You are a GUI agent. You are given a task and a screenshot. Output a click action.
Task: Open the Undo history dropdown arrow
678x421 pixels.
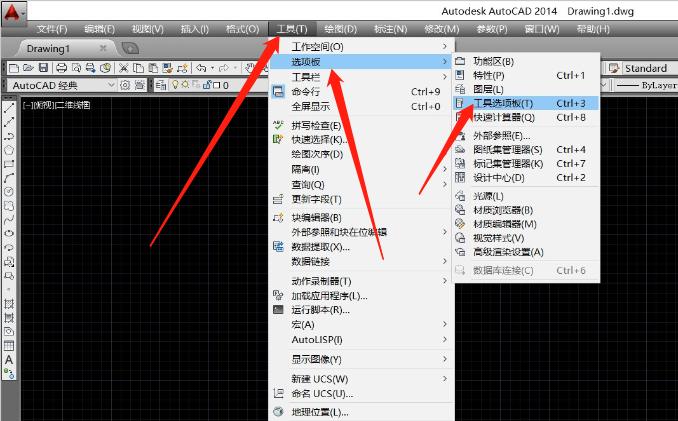coord(212,68)
